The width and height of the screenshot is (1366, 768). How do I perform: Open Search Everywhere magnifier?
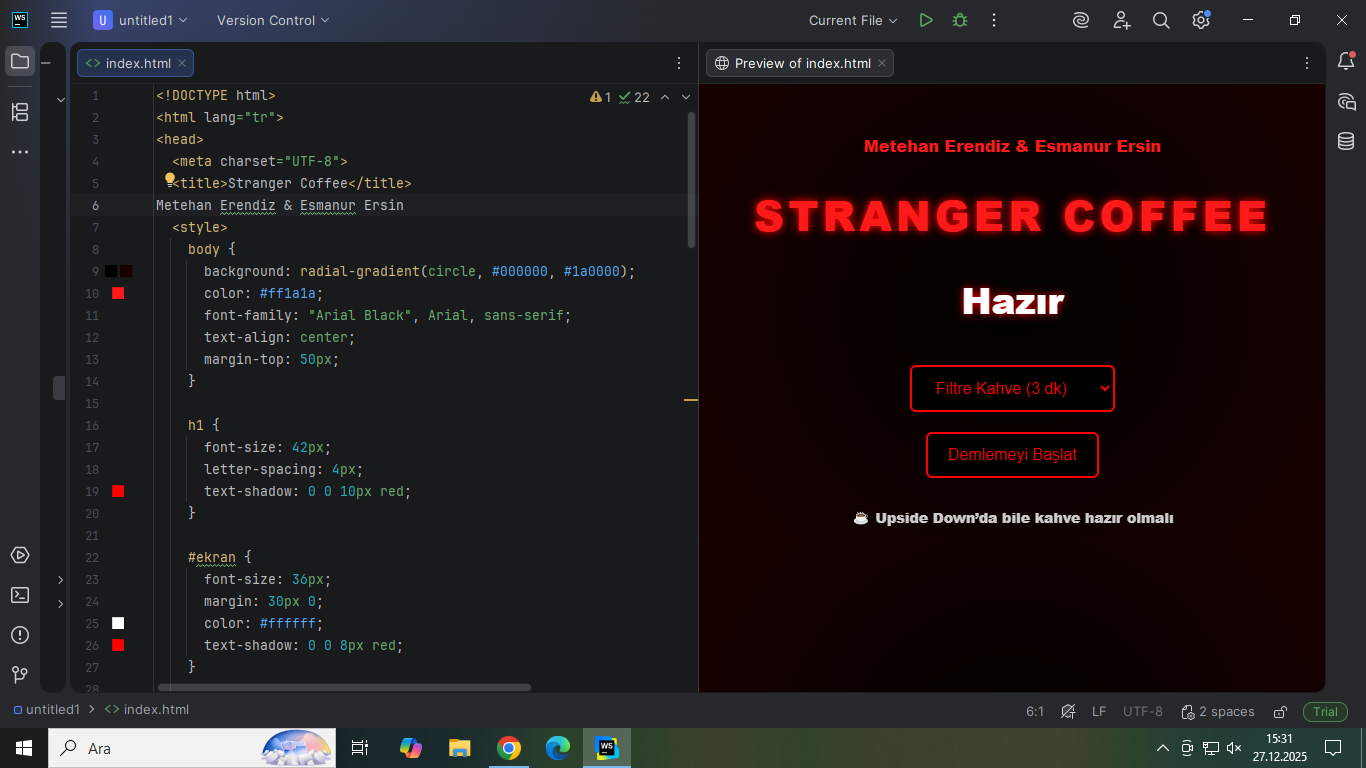1161,20
